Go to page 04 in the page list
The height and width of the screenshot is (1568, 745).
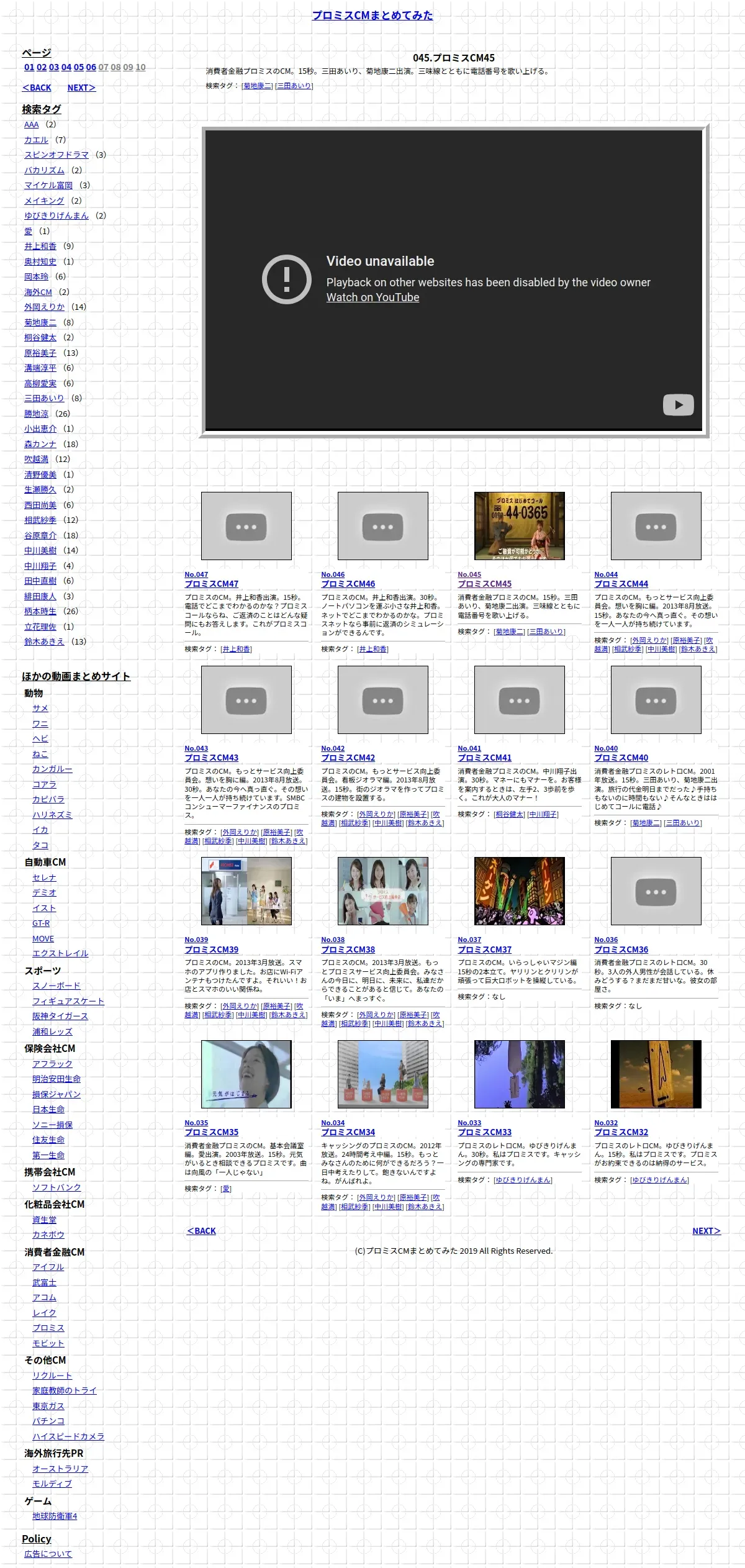click(66, 67)
